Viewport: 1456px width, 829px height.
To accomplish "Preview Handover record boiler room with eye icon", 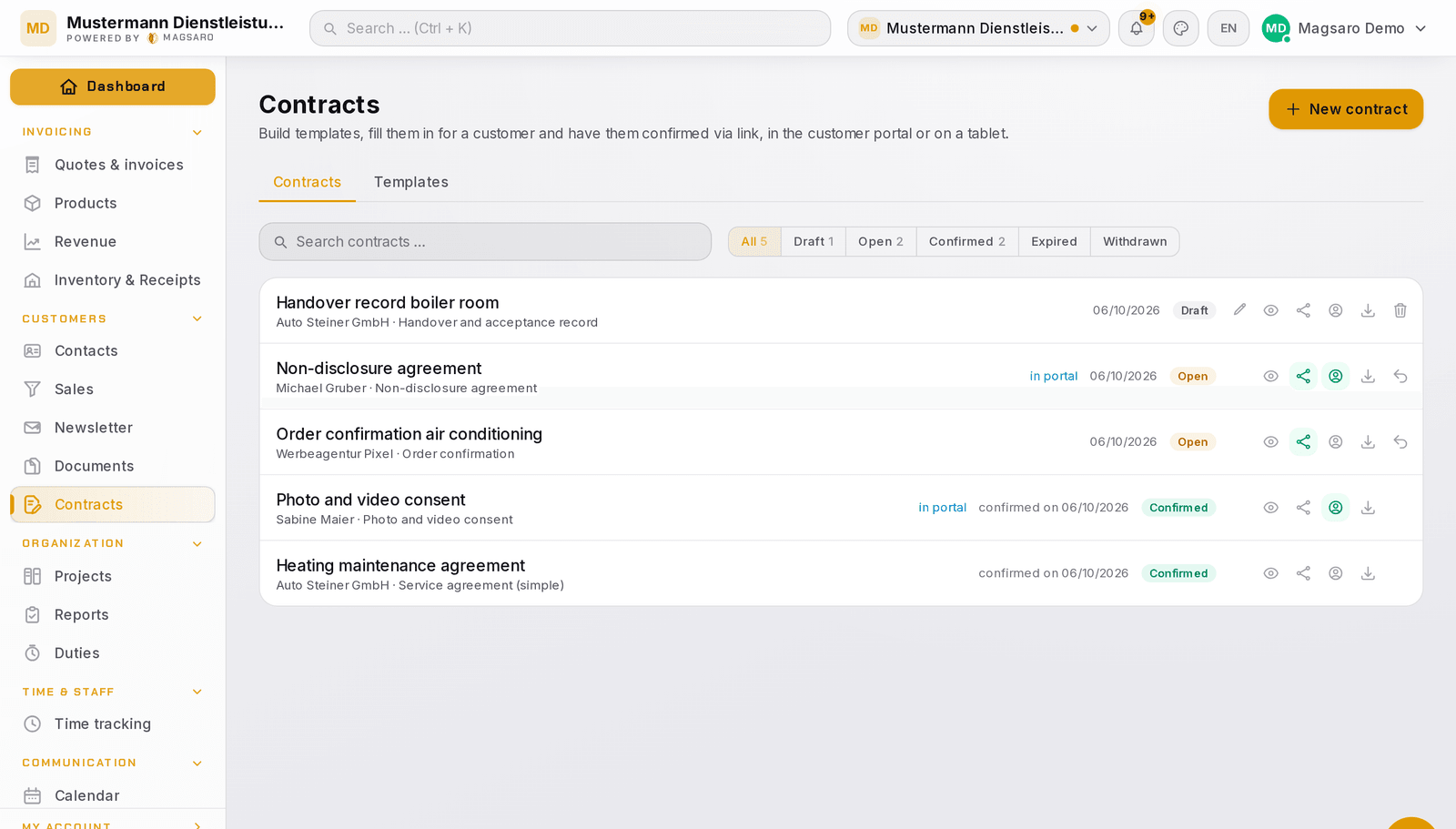I will click(x=1271, y=310).
